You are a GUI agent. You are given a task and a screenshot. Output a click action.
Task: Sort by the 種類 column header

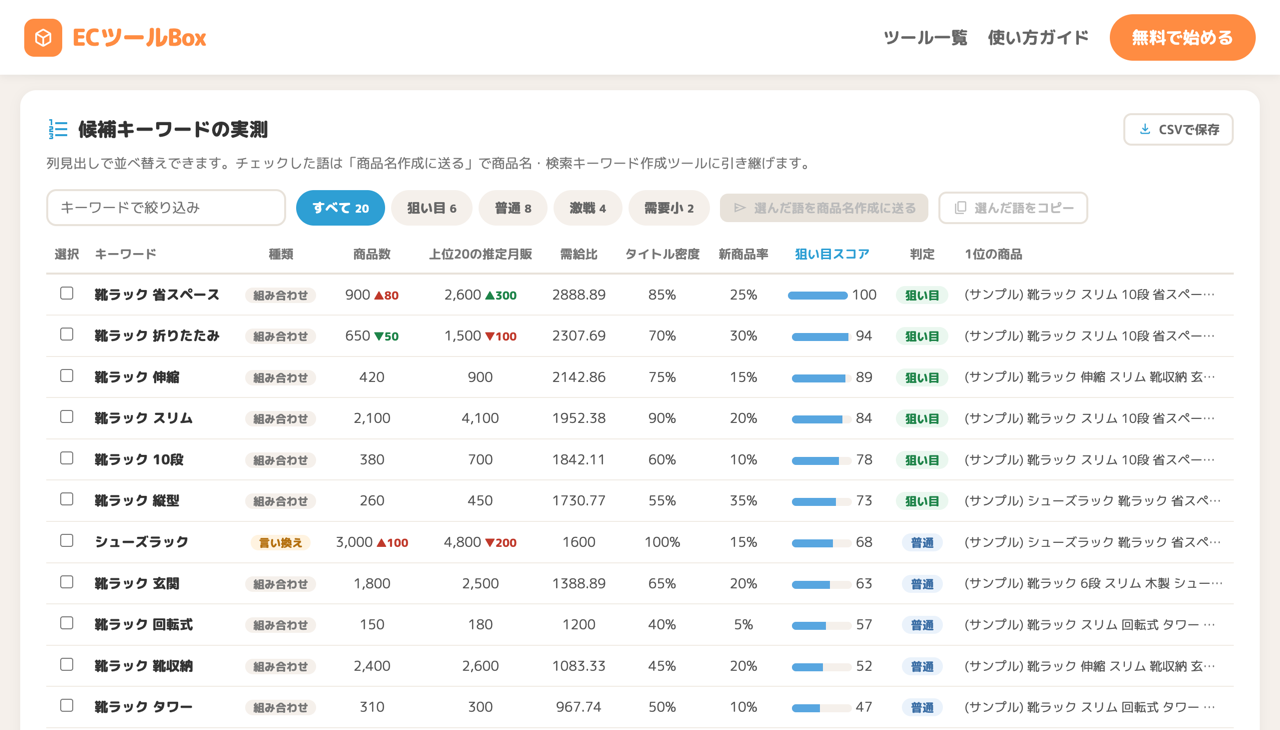click(281, 254)
